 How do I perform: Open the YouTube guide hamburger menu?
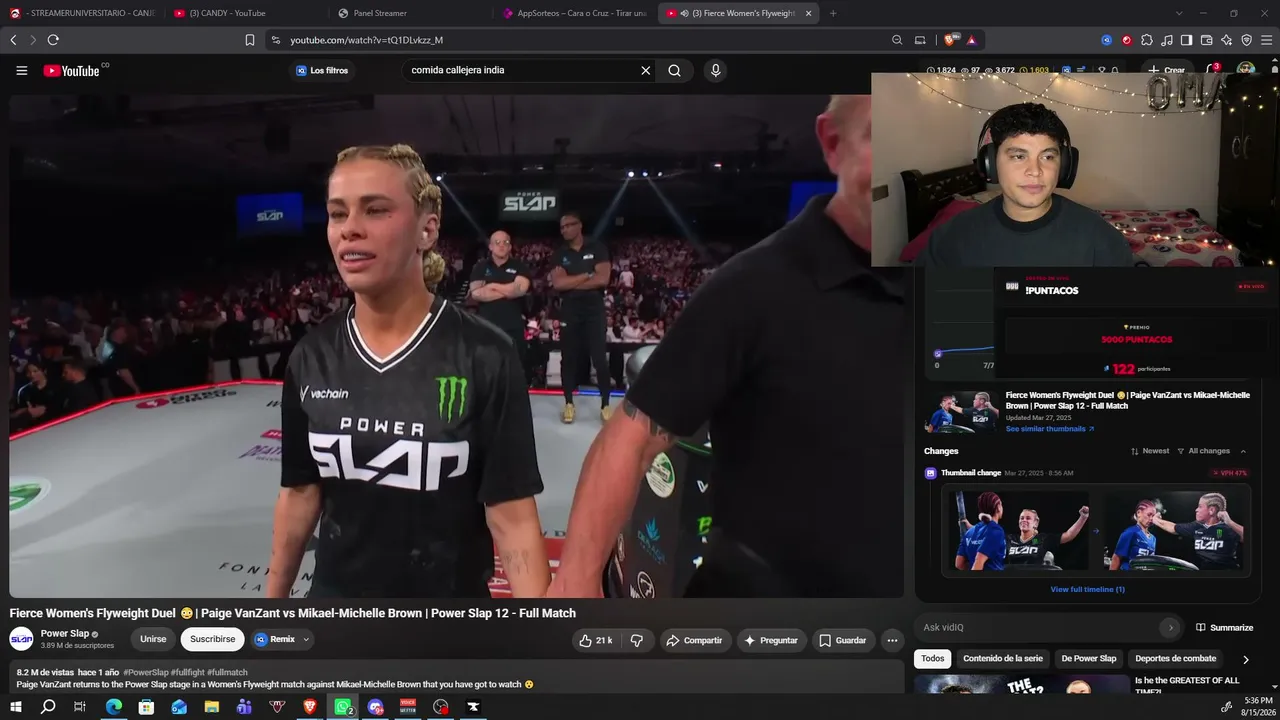tap(21, 71)
